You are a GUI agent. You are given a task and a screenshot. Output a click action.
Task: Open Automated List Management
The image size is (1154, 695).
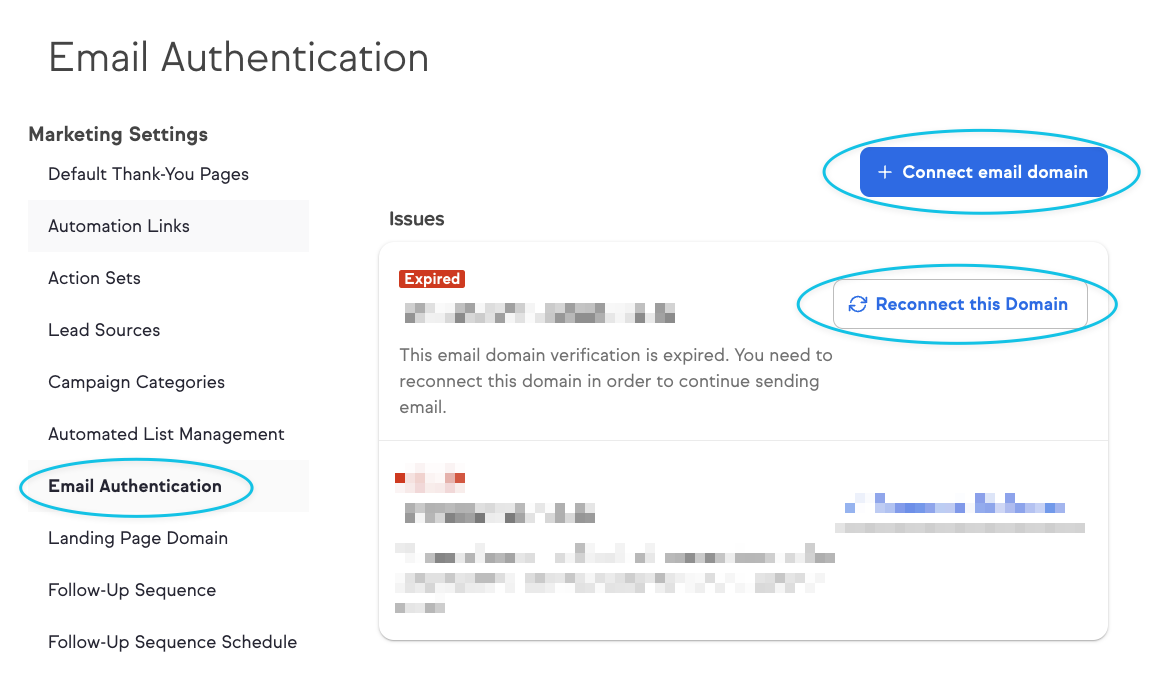tap(166, 434)
